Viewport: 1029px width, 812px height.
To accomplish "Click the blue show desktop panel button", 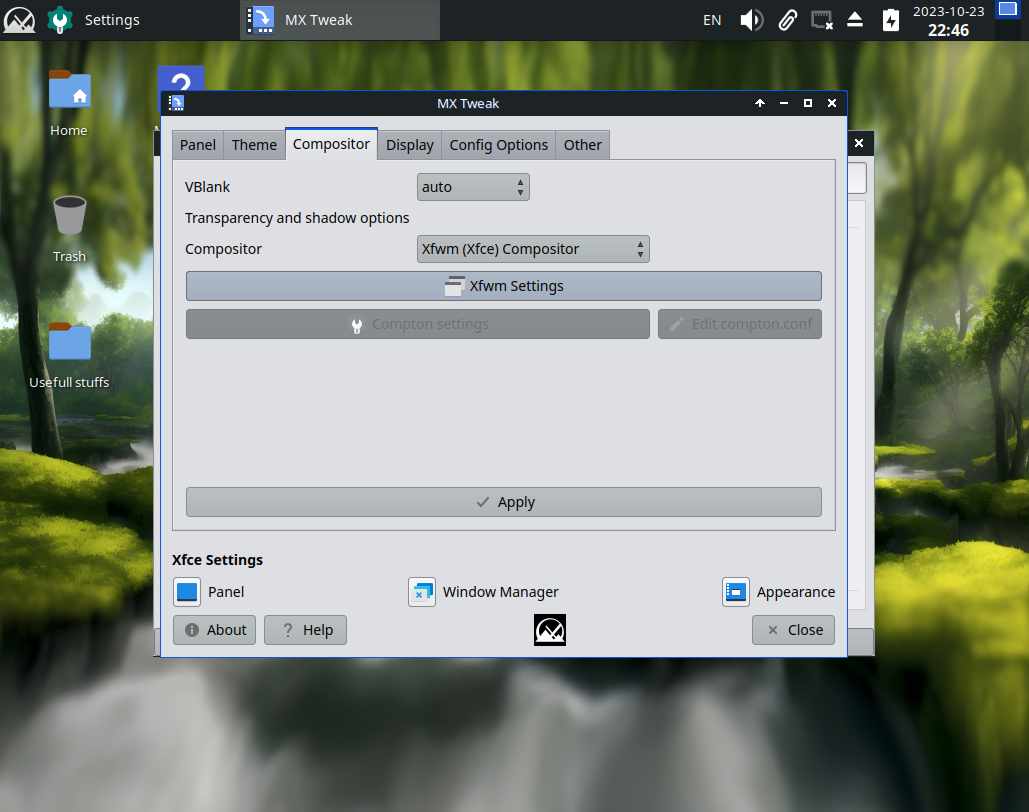I will 1007,10.
